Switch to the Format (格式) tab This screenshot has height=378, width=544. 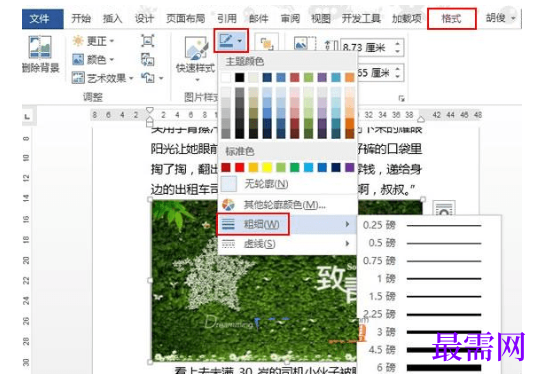[x=451, y=18]
